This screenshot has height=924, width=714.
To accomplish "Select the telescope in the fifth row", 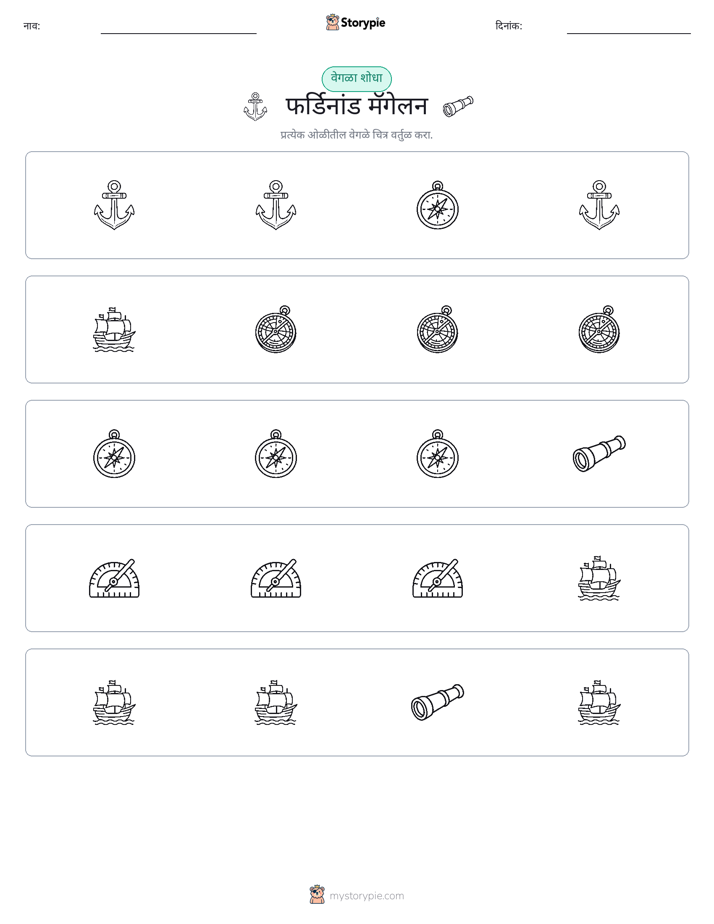I will coord(437,702).
